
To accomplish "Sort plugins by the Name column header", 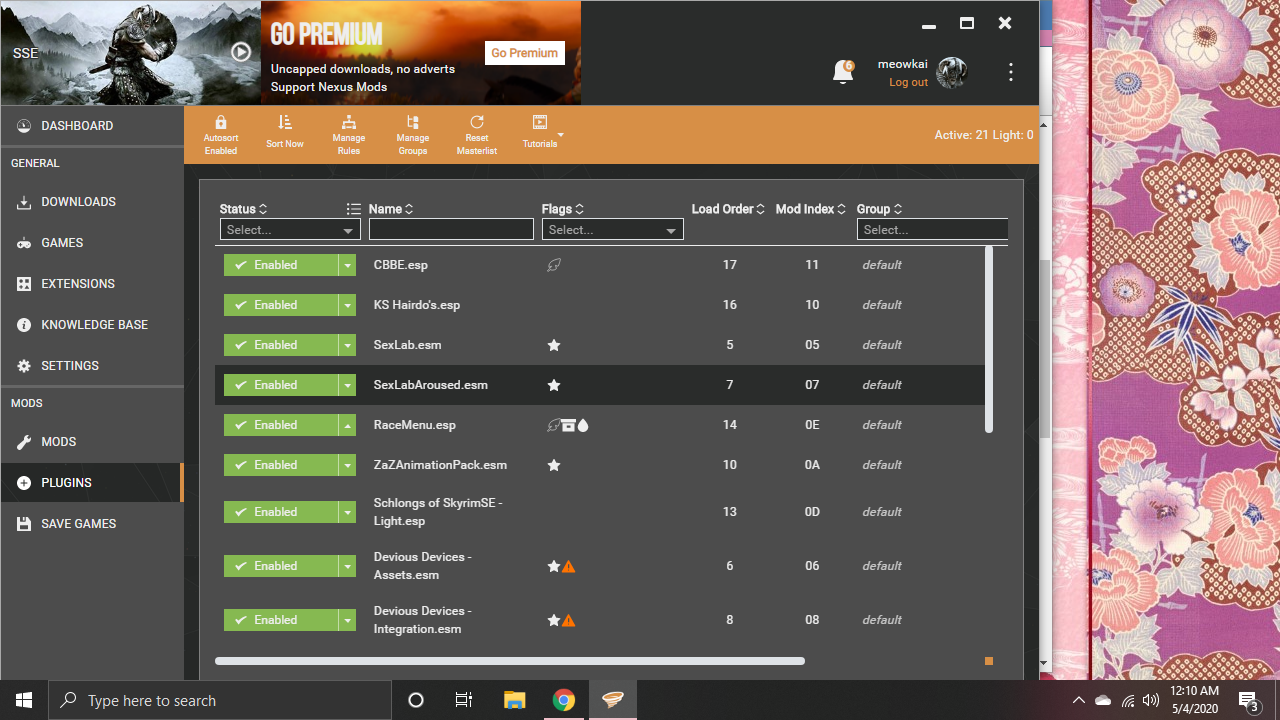I will 391,209.
